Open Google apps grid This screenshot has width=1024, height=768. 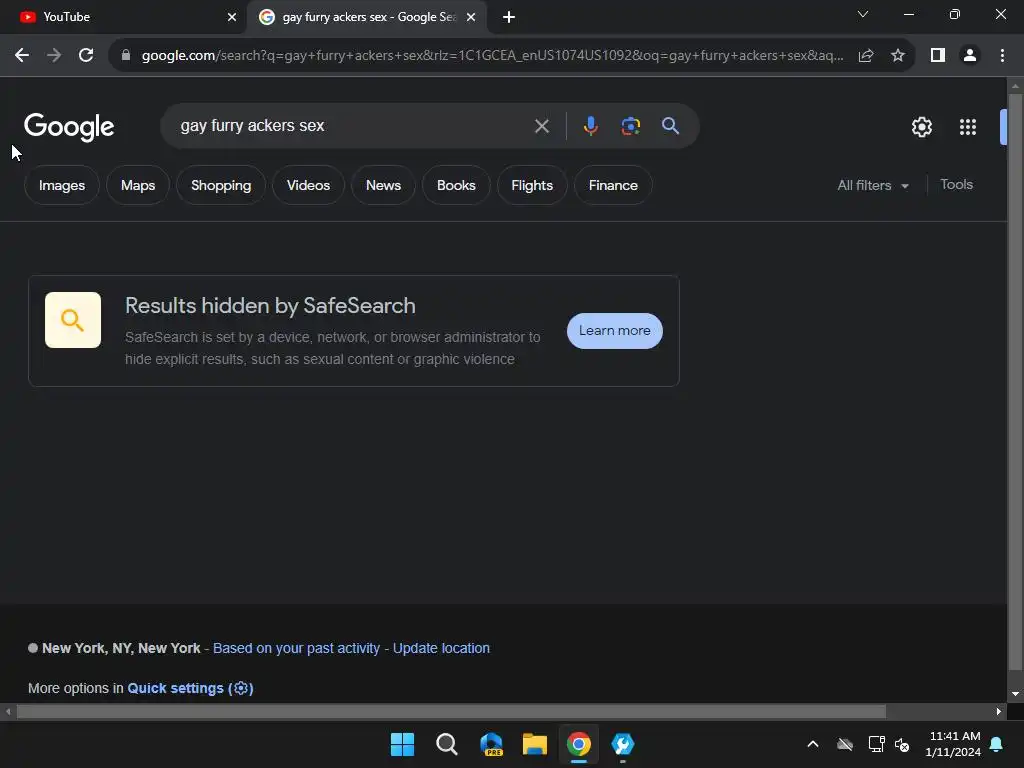[968, 127]
